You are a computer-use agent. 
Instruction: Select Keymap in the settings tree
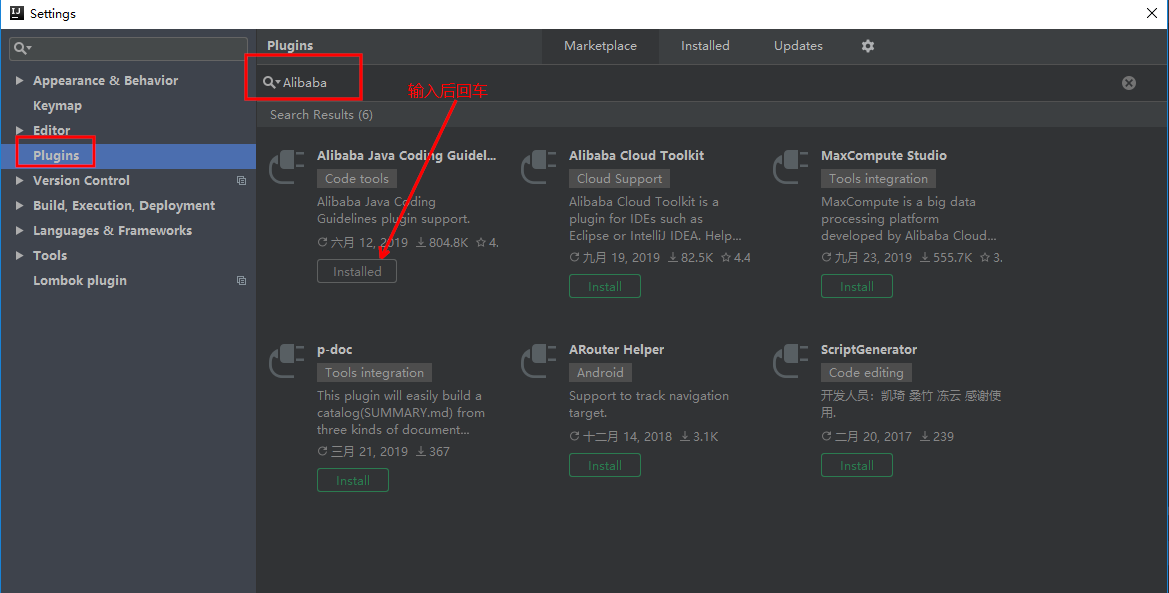tap(57, 106)
